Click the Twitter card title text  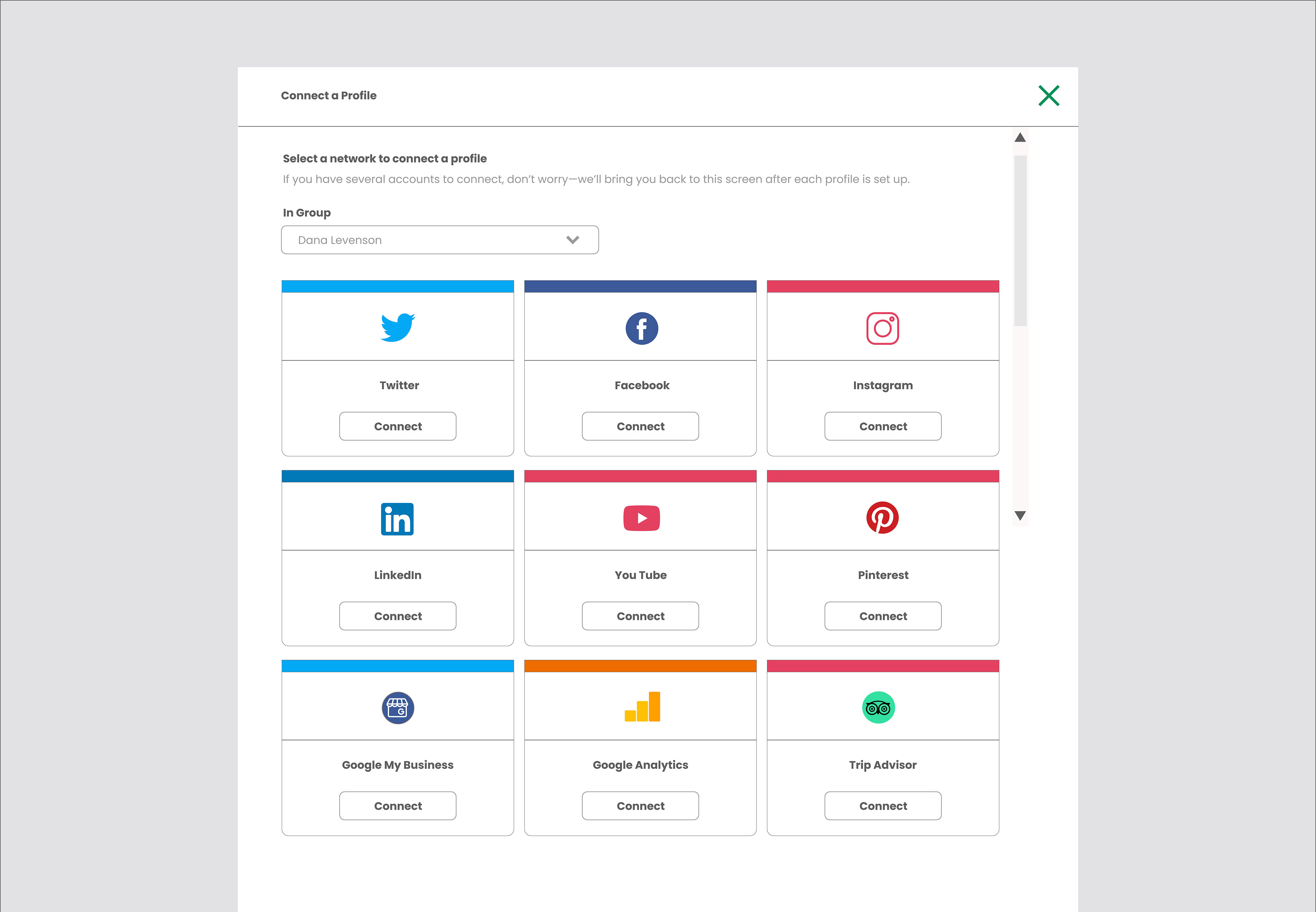pos(399,385)
